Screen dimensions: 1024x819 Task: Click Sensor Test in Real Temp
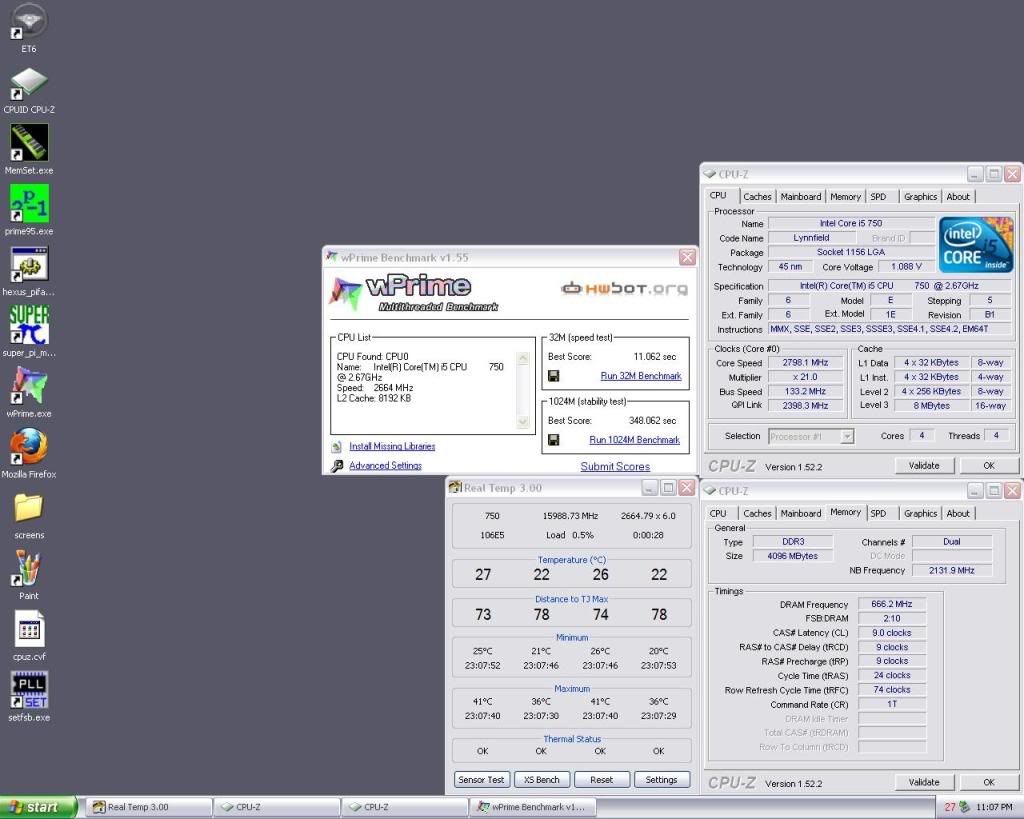[x=481, y=780]
